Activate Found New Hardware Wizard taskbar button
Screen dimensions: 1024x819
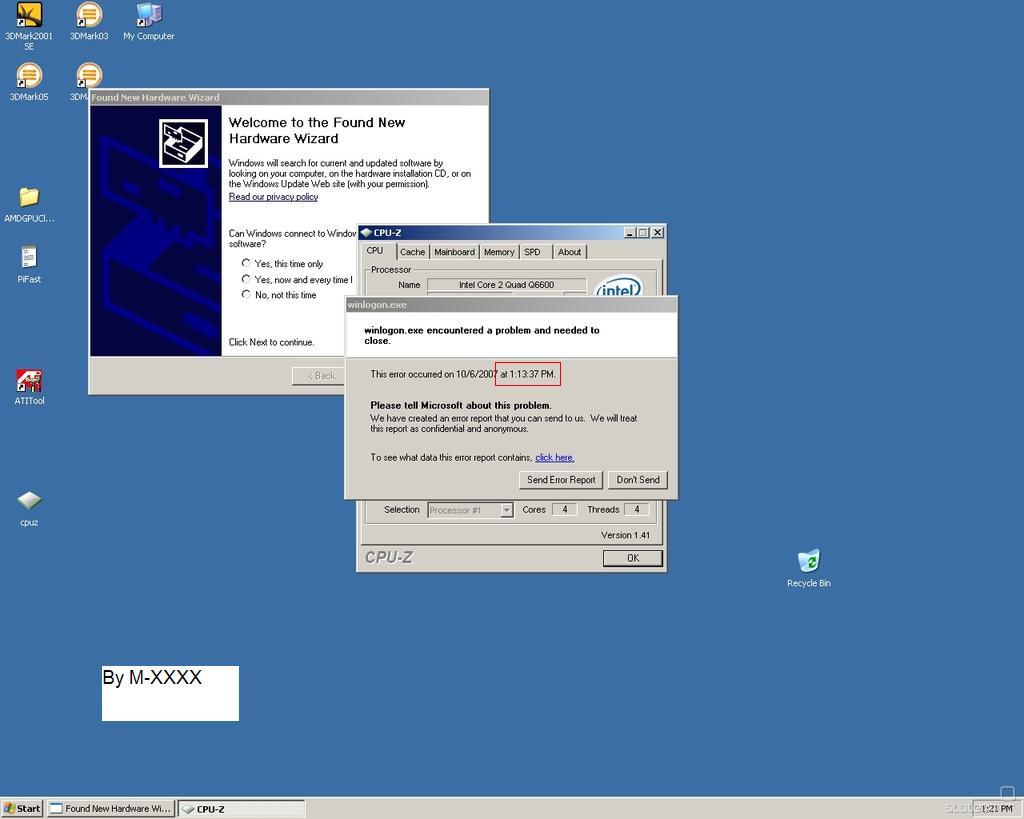coord(111,809)
